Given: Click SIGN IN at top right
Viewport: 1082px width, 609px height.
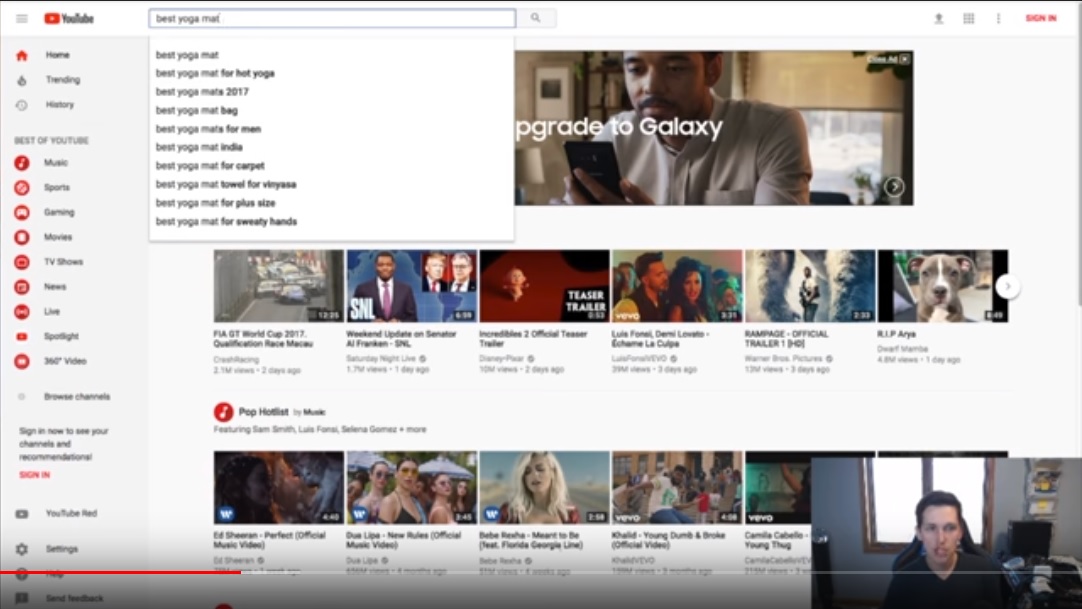Looking at the screenshot, I should (x=1041, y=19).
